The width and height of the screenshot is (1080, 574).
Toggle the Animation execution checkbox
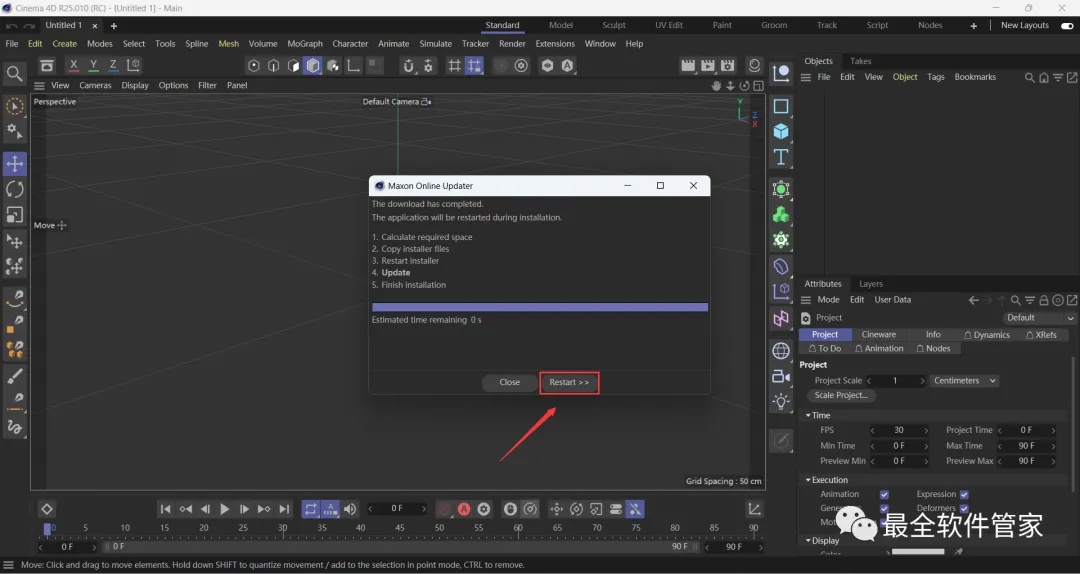[x=884, y=495]
